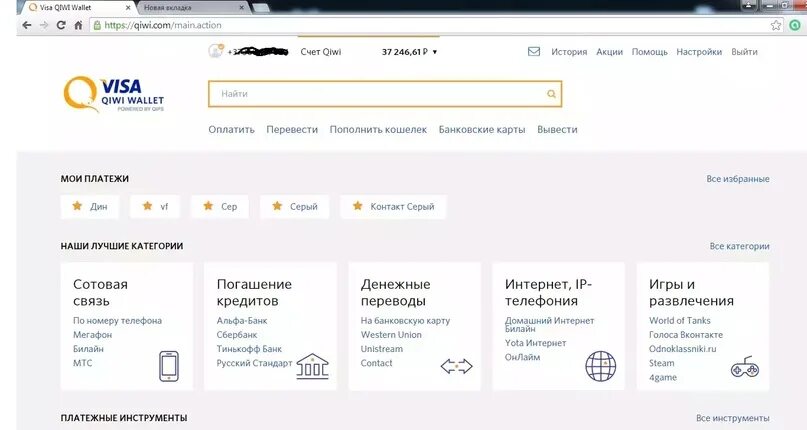Click the Сбербанк link

(237, 335)
